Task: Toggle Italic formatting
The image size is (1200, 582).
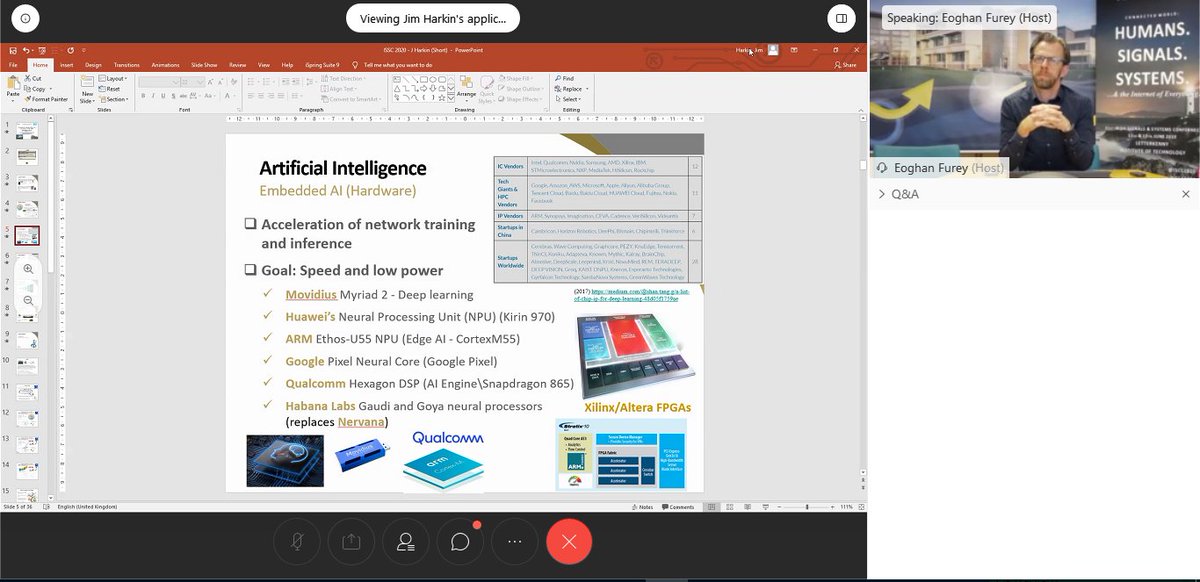Action: (x=155, y=96)
